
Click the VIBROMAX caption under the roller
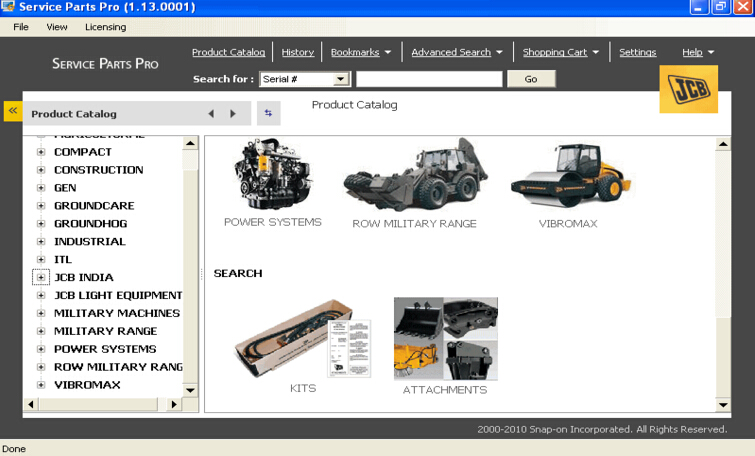(x=568, y=224)
